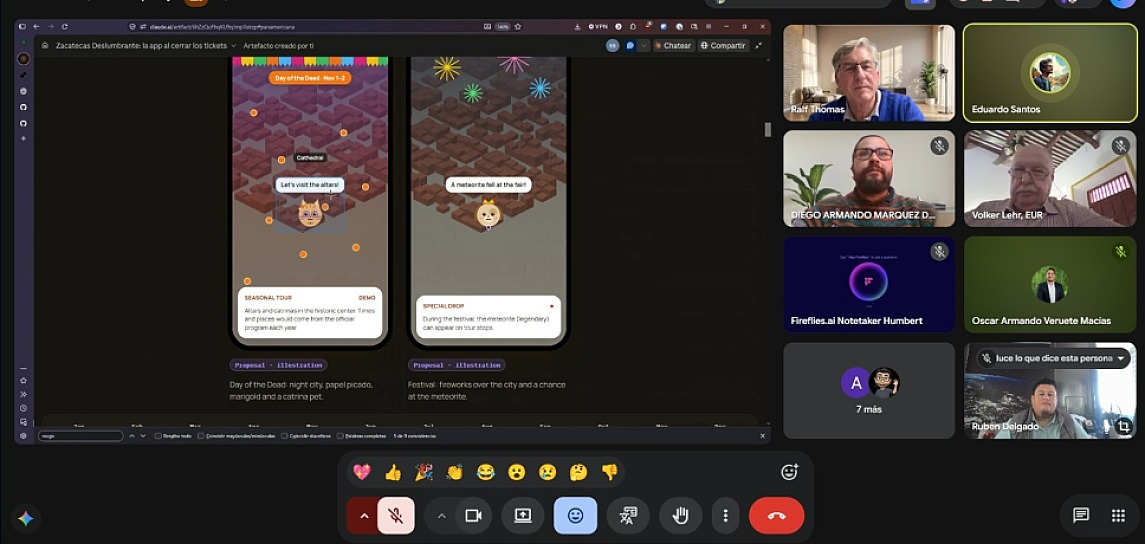Send the thinking face reaction
Image resolution: width=1145 pixels, height=544 pixels.
[578, 472]
